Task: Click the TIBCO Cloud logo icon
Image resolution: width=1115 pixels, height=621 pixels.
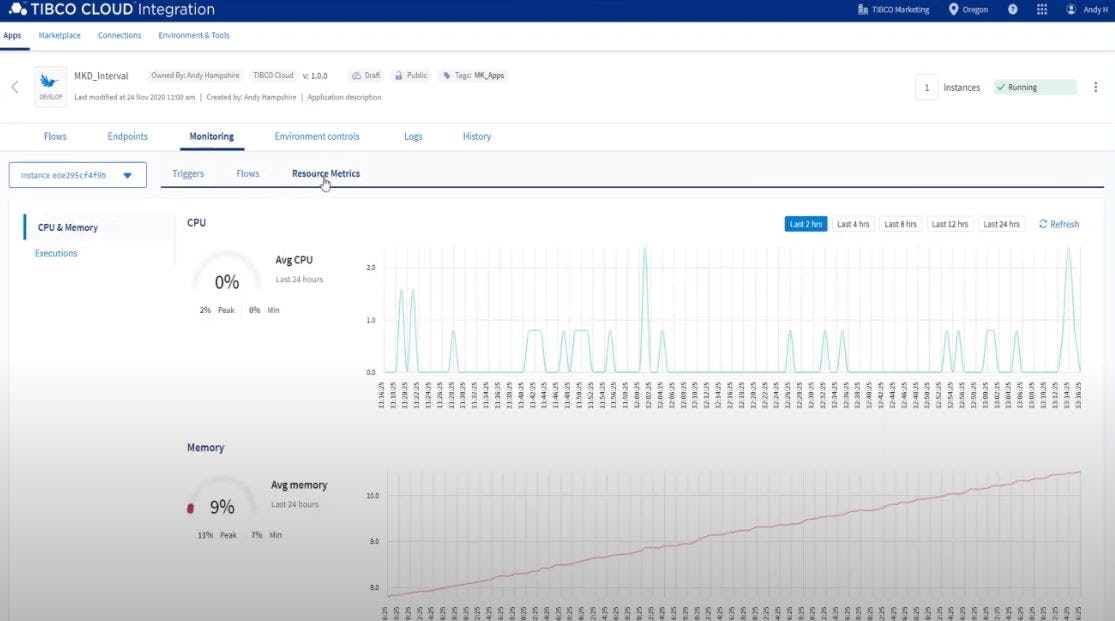Action: click(18, 9)
